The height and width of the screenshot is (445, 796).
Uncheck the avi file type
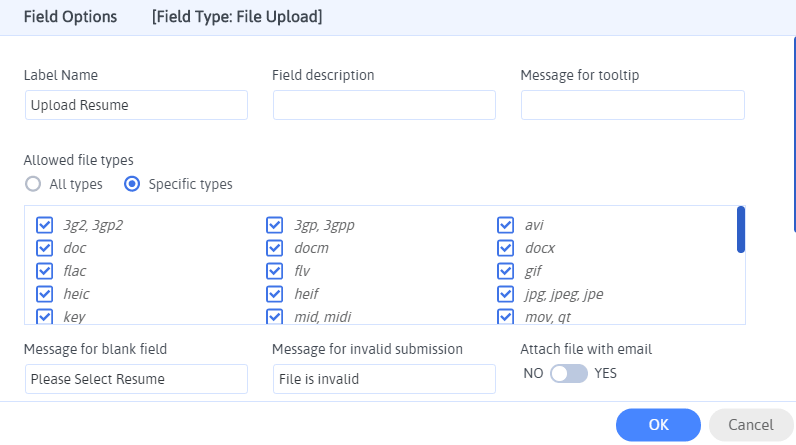[506, 225]
